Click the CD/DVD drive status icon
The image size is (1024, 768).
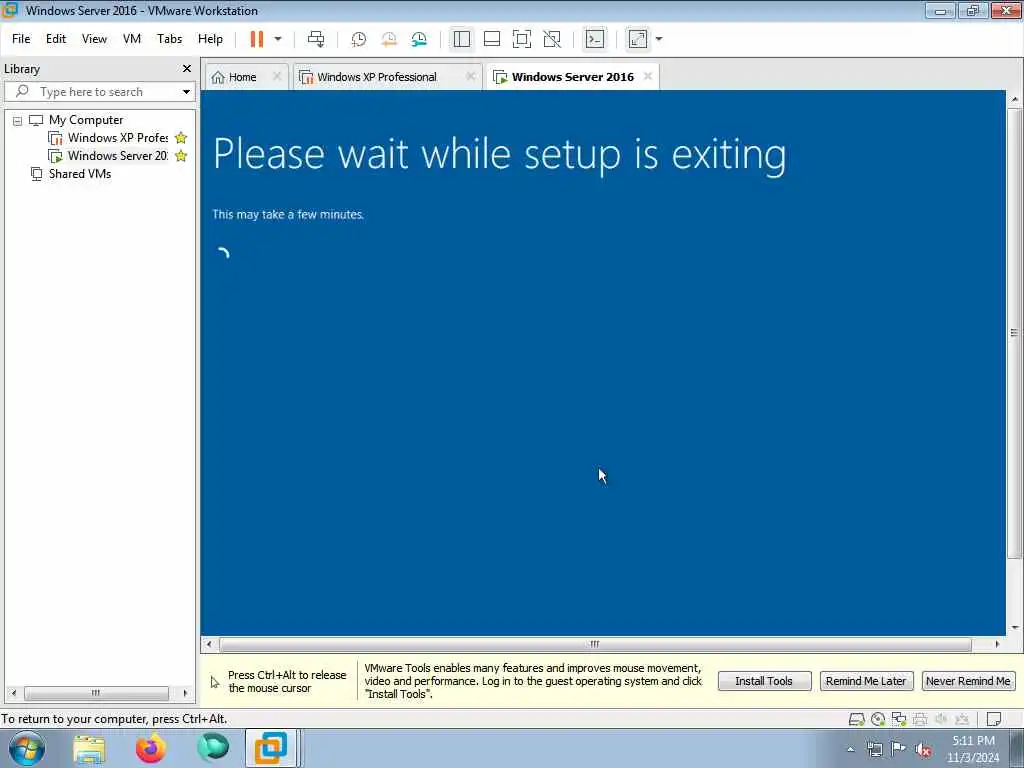pyautogui.click(x=878, y=720)
